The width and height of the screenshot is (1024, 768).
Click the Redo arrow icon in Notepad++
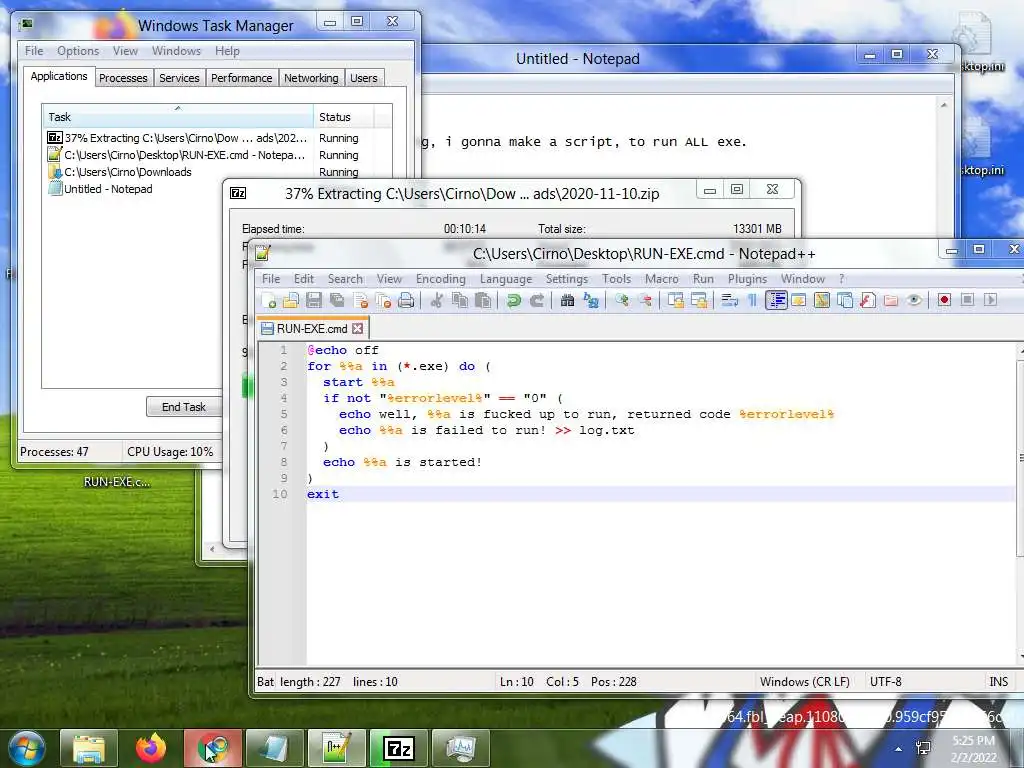[x=537, y=300]
